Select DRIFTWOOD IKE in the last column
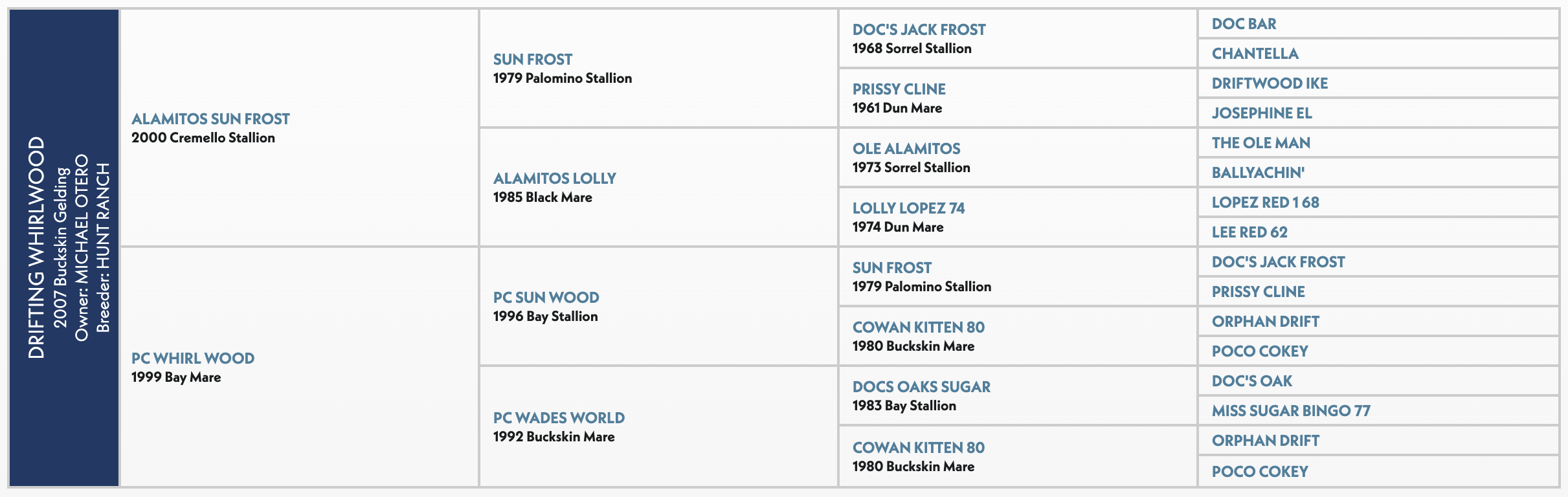This screenshot has width=1568, height=497. pyautogui.click(x=1270, y=83)
